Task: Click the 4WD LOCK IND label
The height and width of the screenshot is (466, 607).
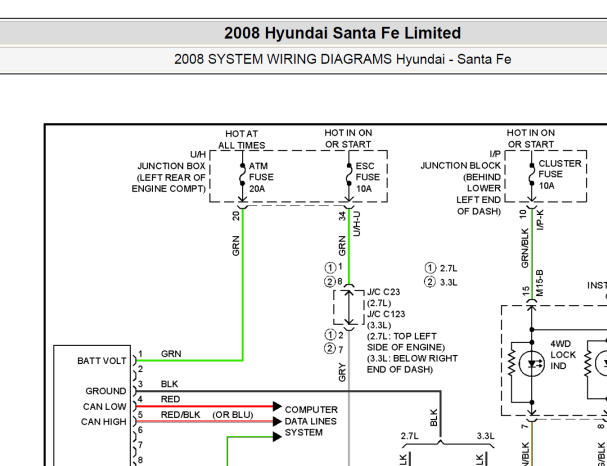Action: click(x=563, y=355)
